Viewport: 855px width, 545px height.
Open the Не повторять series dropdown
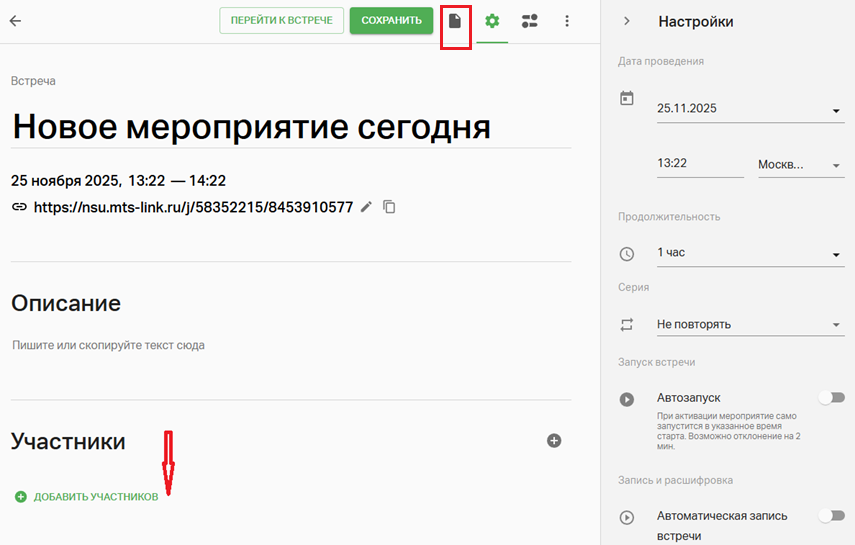[x=750, y=325]
